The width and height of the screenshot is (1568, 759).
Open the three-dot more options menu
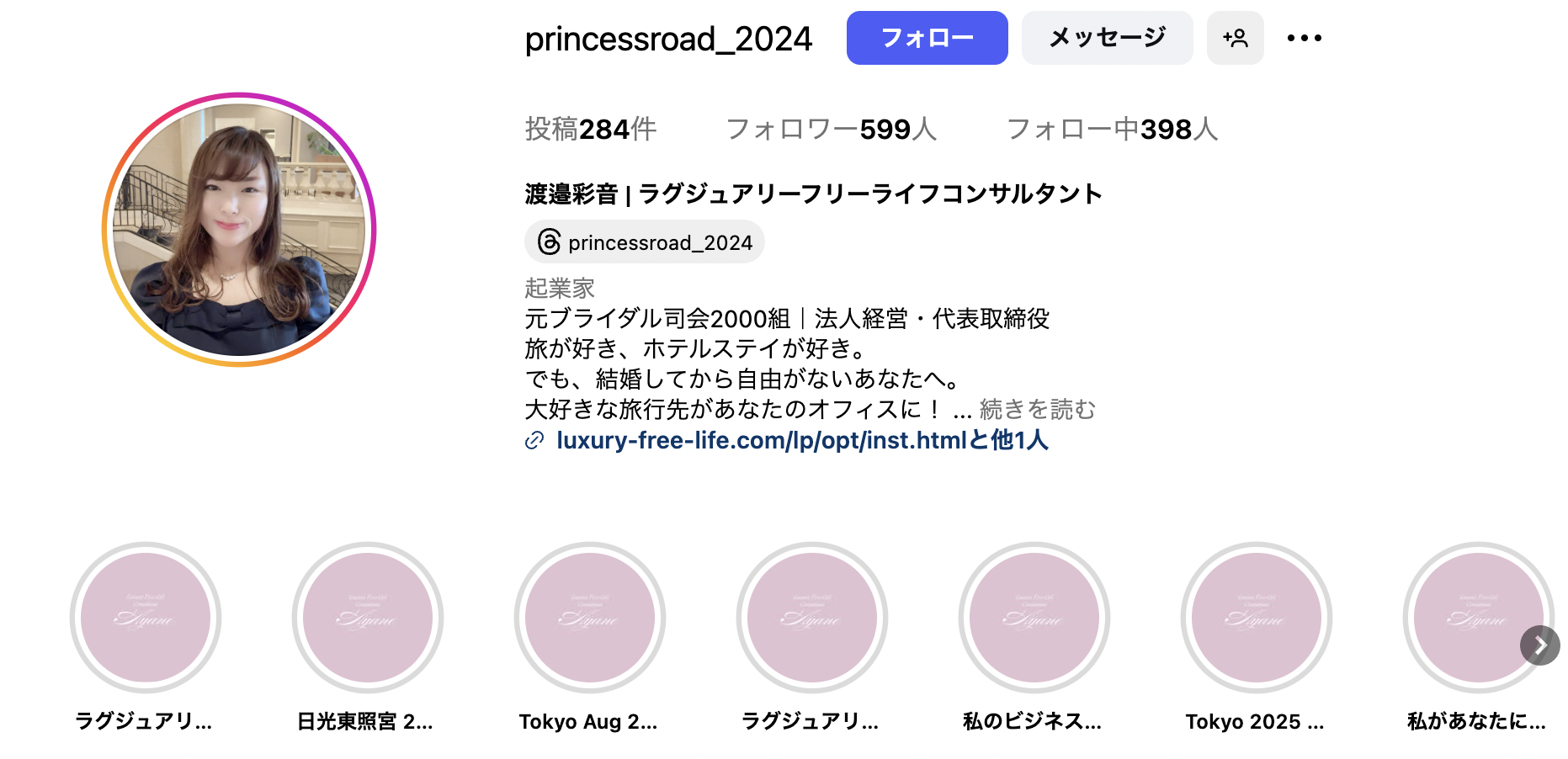pyautogui.click(x=1304, y=38)
